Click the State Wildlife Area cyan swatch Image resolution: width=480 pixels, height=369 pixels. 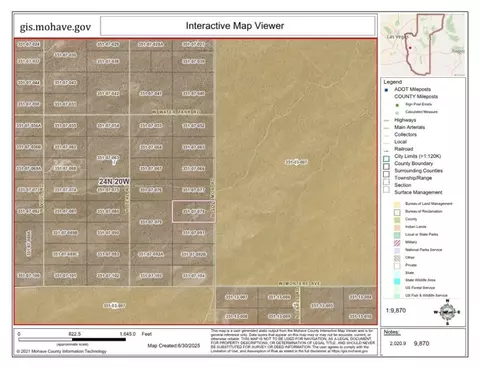pyautogui.click(x=397, y=281)
